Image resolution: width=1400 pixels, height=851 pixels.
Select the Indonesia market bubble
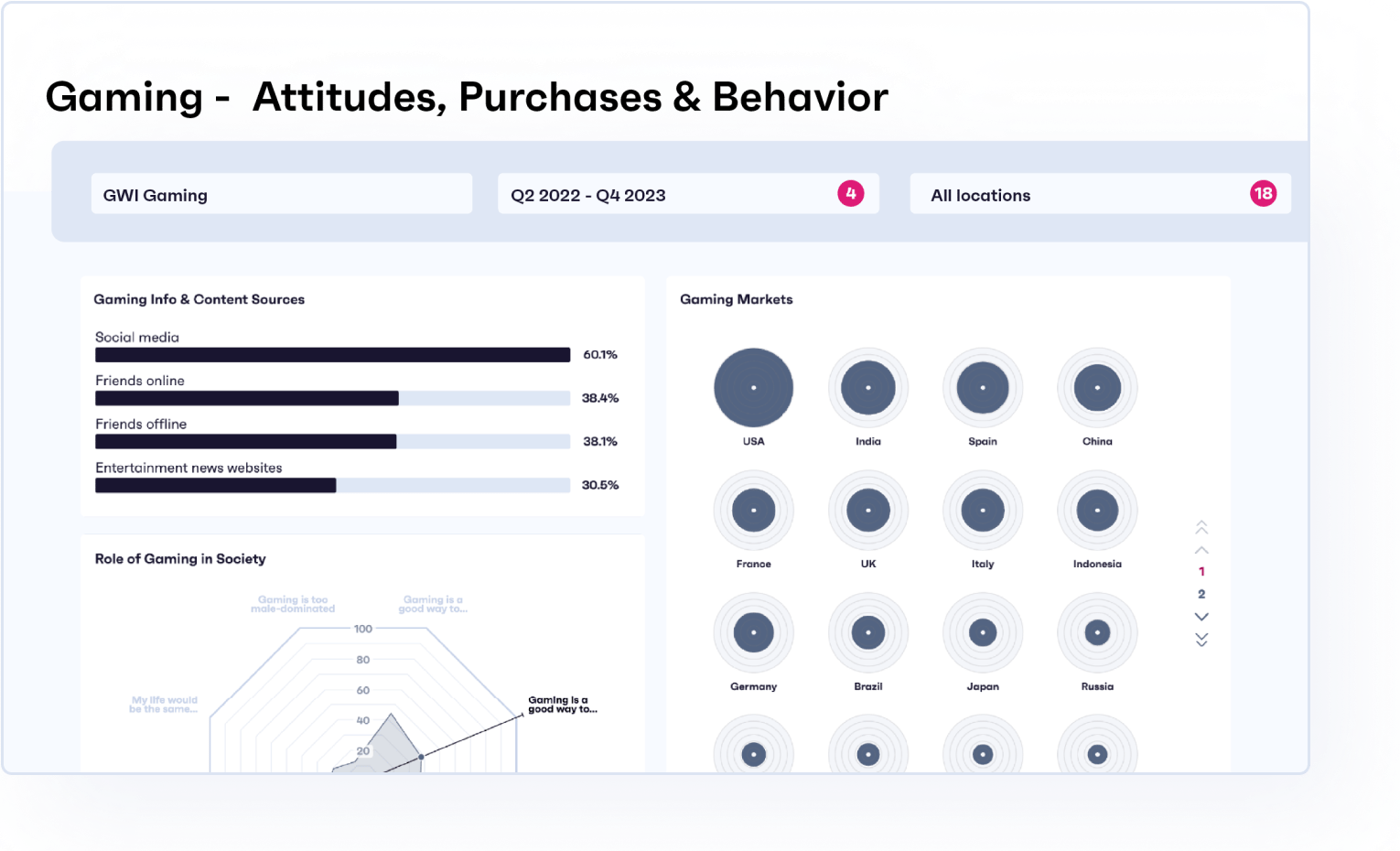tap(1096, 510)
